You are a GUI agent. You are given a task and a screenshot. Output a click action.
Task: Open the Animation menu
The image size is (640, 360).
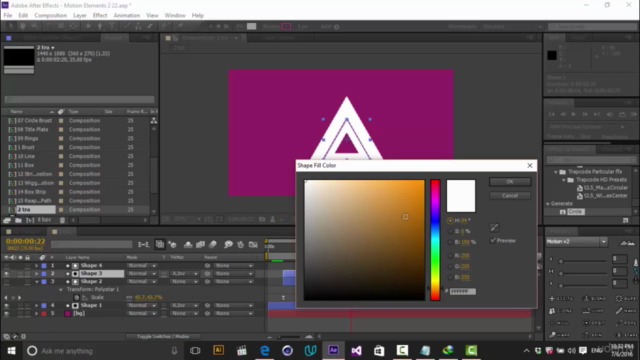click(127, 16)
